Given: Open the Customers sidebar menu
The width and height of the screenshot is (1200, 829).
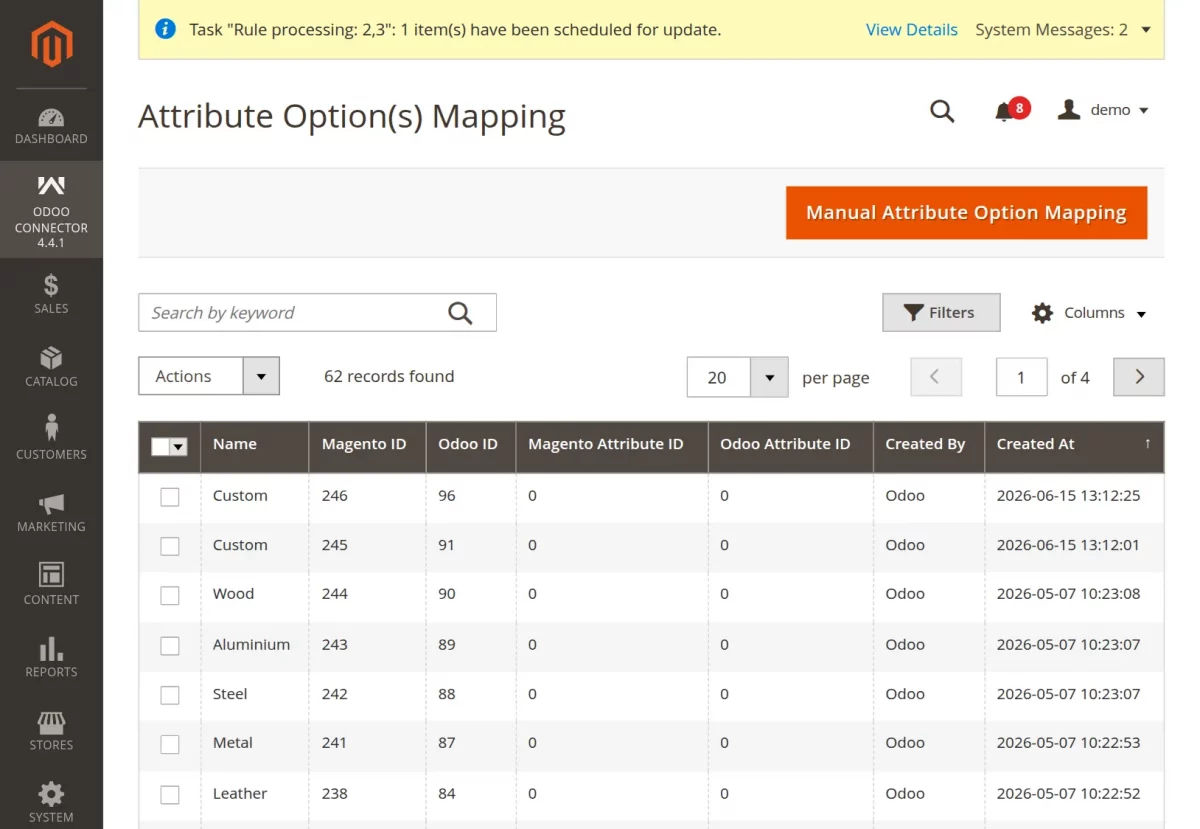Looking at the screenshot, I should [x=51, y=440].
